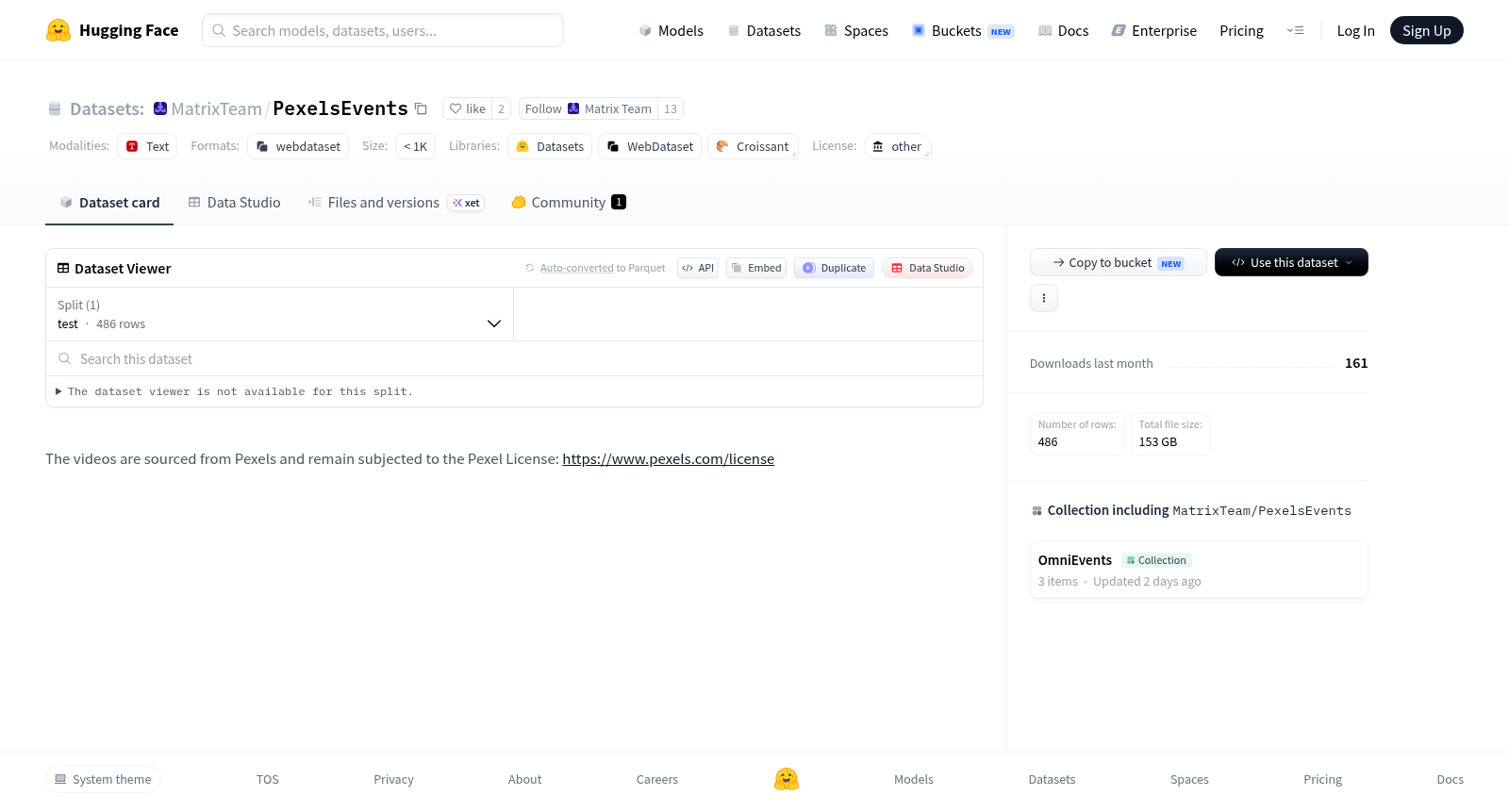The height and width of the screenshot is (812, 1509).
Task: Open the Data Studio tab
Action: tap(235, 203)
